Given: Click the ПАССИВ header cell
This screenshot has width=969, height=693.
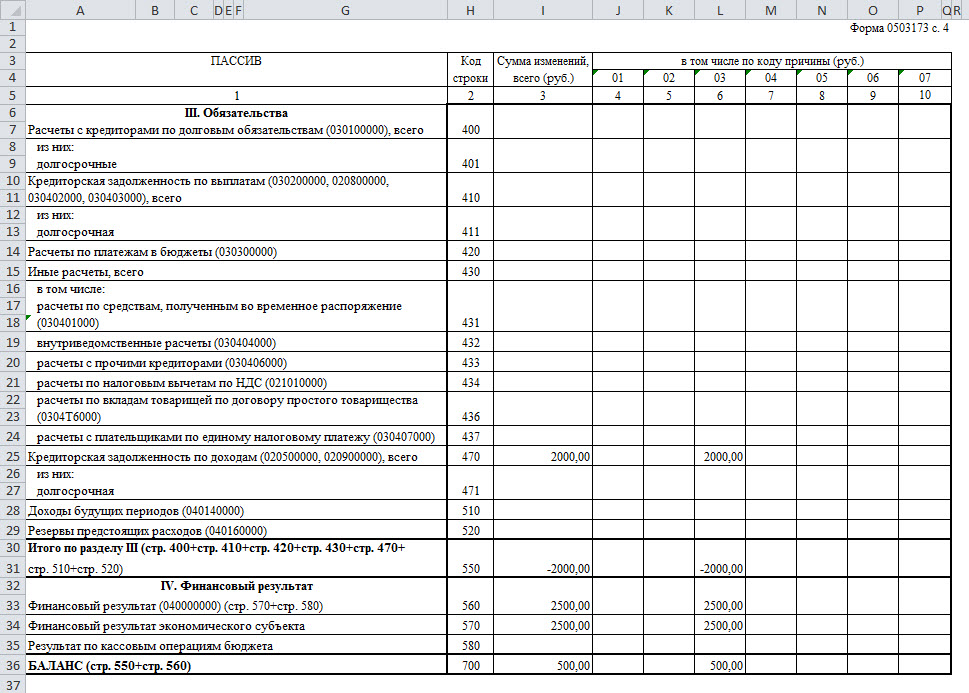Looking at the screenshot, I should point(236,61).
